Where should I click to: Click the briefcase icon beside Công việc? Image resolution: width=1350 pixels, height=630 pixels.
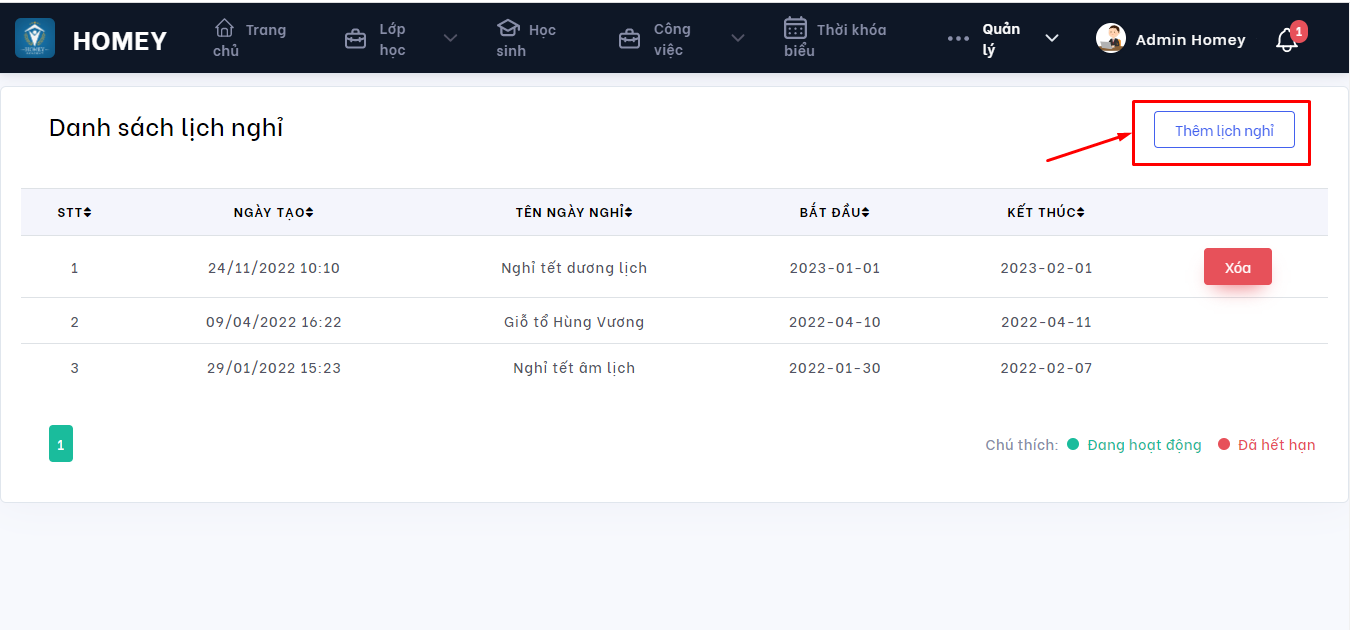629,39
